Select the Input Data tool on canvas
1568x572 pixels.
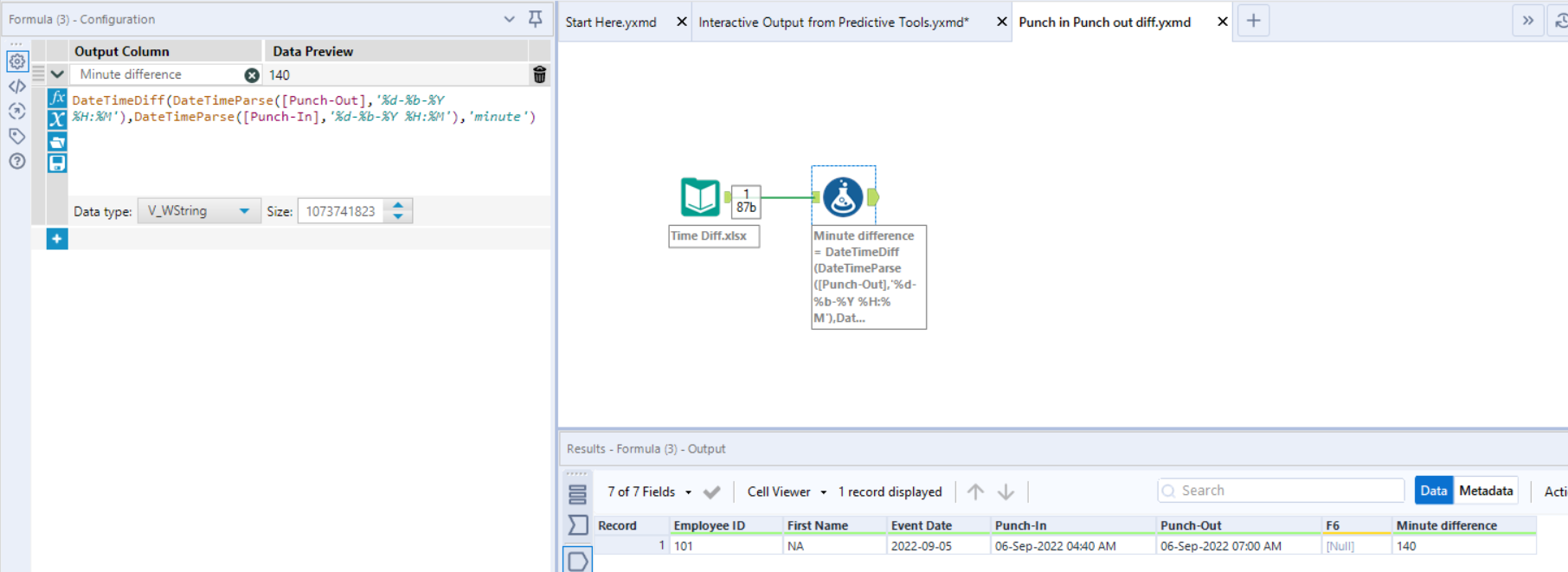click(x=699, y=196)
